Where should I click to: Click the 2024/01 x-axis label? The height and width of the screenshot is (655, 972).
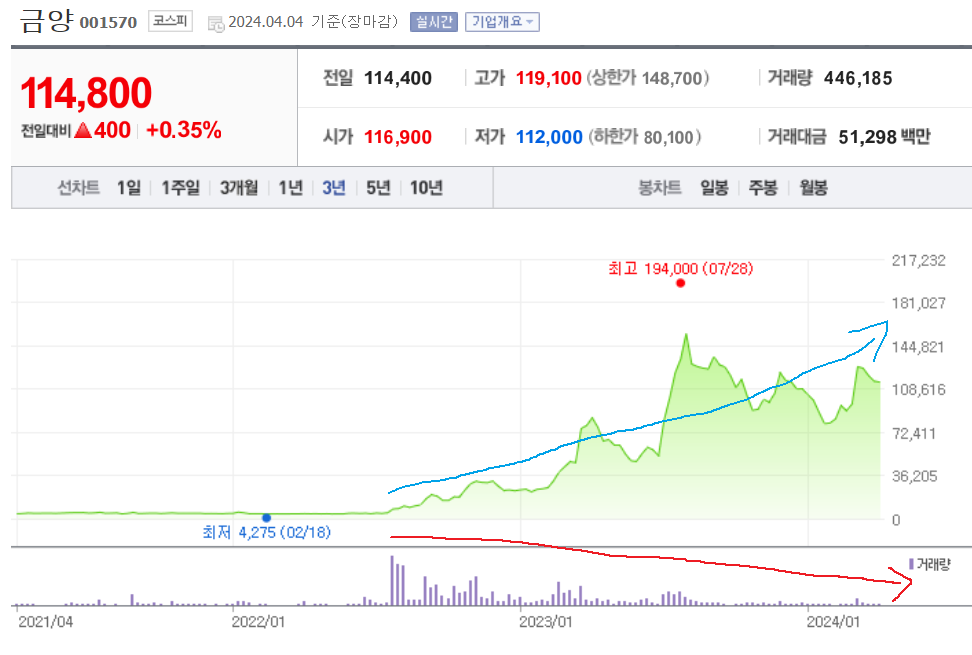(x=833, y=622)
